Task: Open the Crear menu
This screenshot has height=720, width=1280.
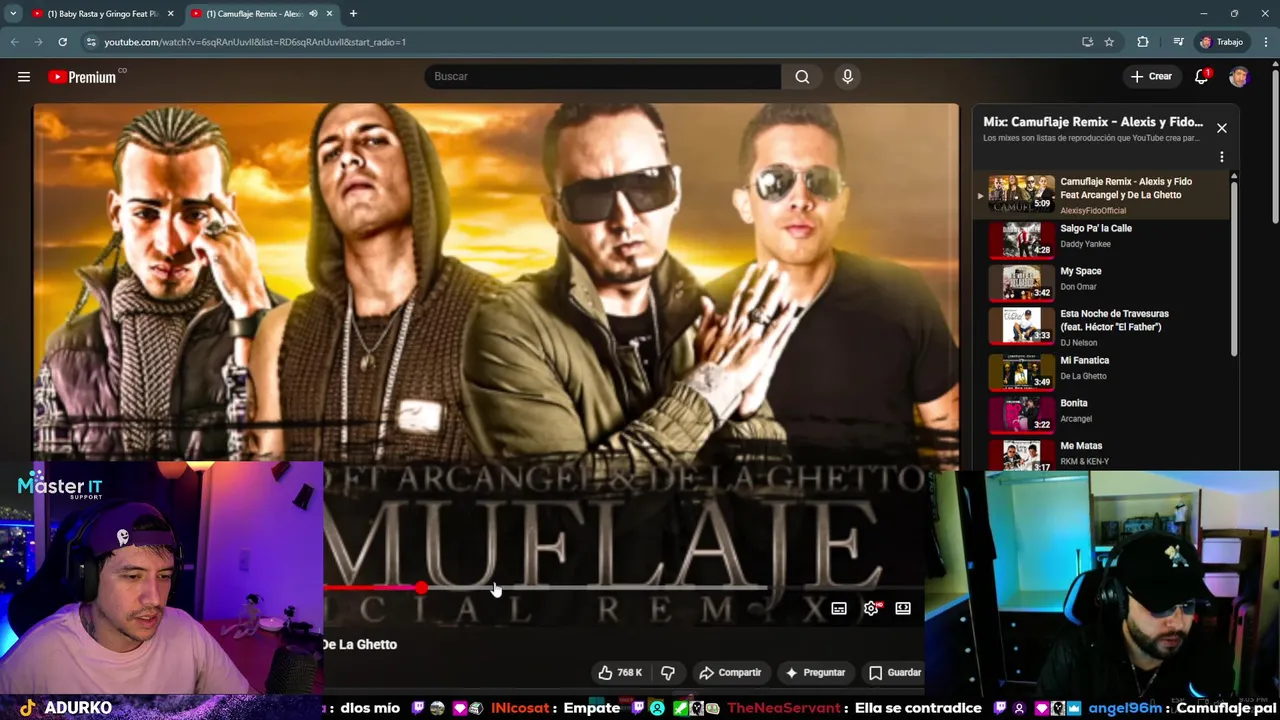Action: coord(1151,77)
